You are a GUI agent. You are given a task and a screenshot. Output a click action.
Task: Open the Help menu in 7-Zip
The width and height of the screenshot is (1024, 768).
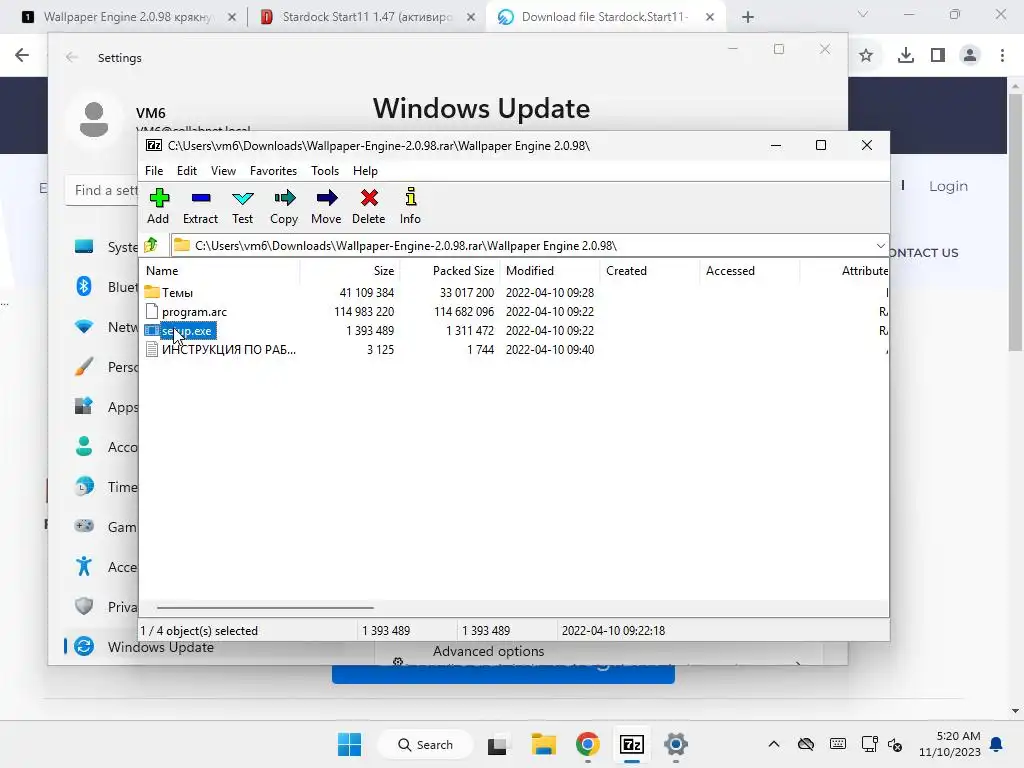[x=365, y=170]
